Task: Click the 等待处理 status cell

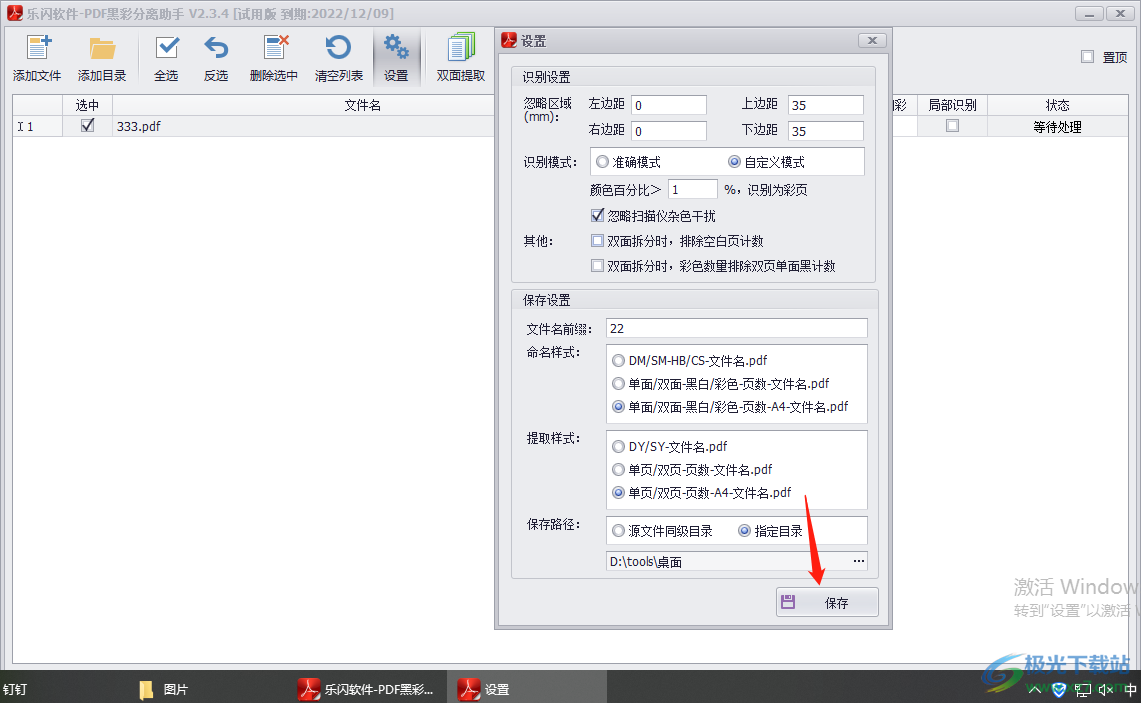Action: 1057,127
